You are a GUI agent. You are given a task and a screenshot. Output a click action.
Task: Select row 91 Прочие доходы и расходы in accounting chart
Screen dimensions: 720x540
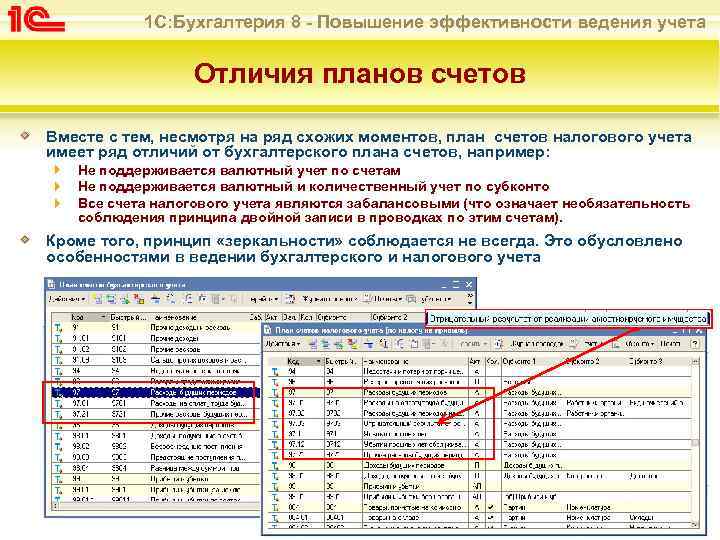pos(156,328)
